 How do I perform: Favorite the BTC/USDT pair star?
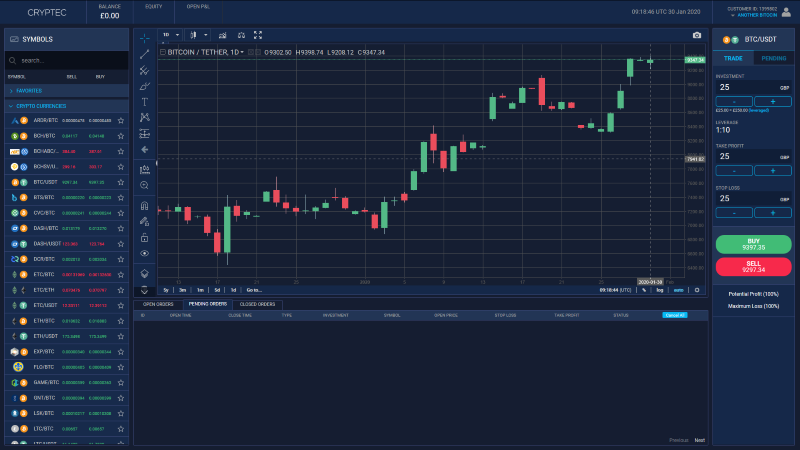pos(121,182)
